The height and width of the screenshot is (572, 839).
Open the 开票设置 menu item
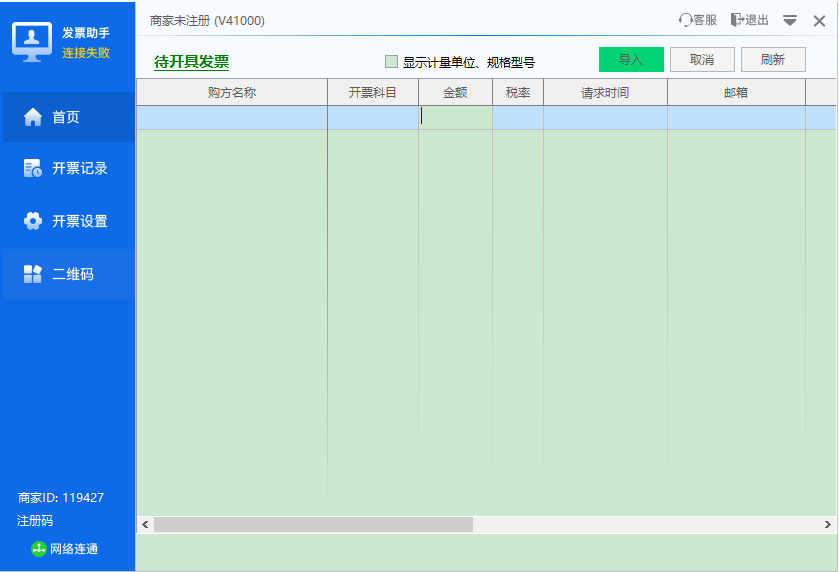pyautogui.click(x=68, y=220)
